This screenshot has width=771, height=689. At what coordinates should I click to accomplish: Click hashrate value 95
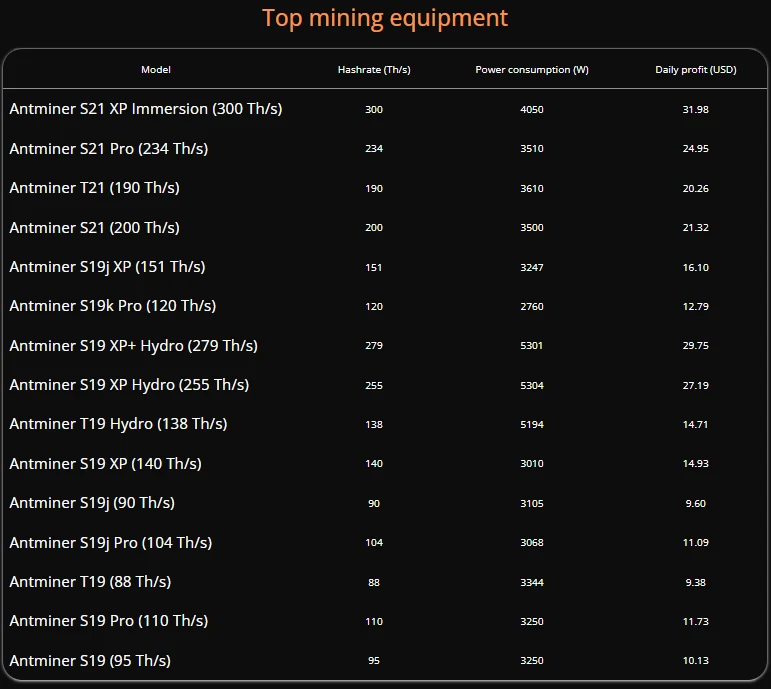(x=374, y=661)
